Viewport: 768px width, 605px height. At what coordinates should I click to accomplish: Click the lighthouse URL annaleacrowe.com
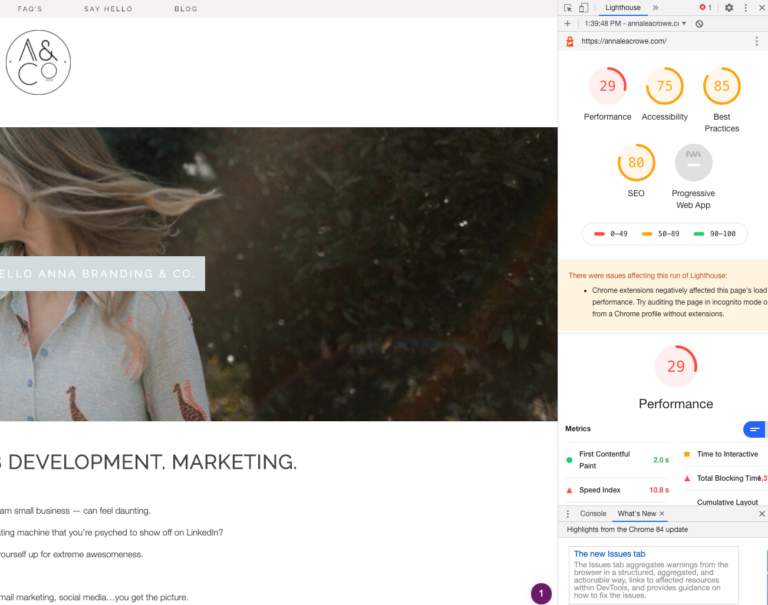[x=624, y=41]
